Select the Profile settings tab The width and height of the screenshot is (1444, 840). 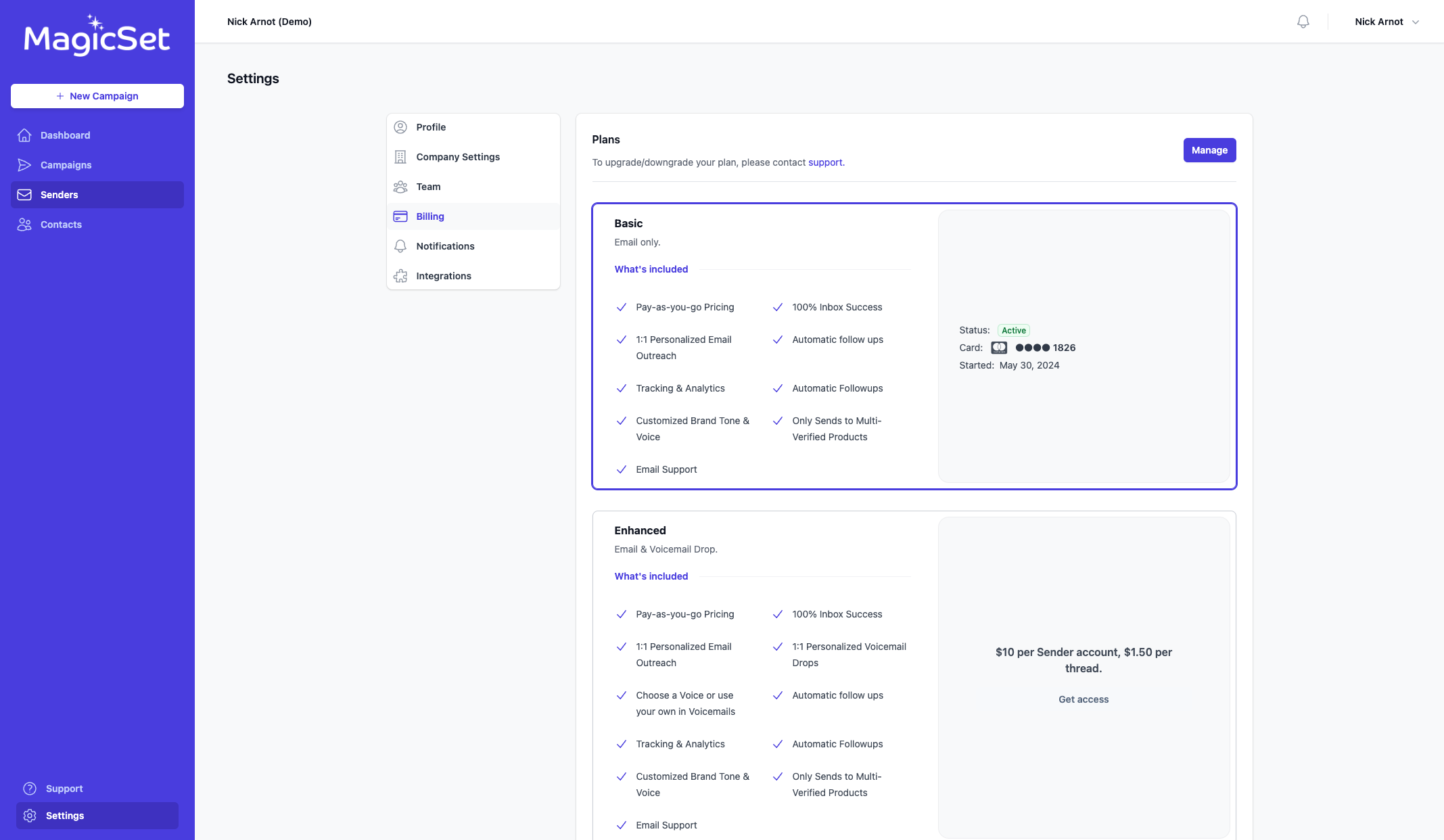[x=473, y=127]
